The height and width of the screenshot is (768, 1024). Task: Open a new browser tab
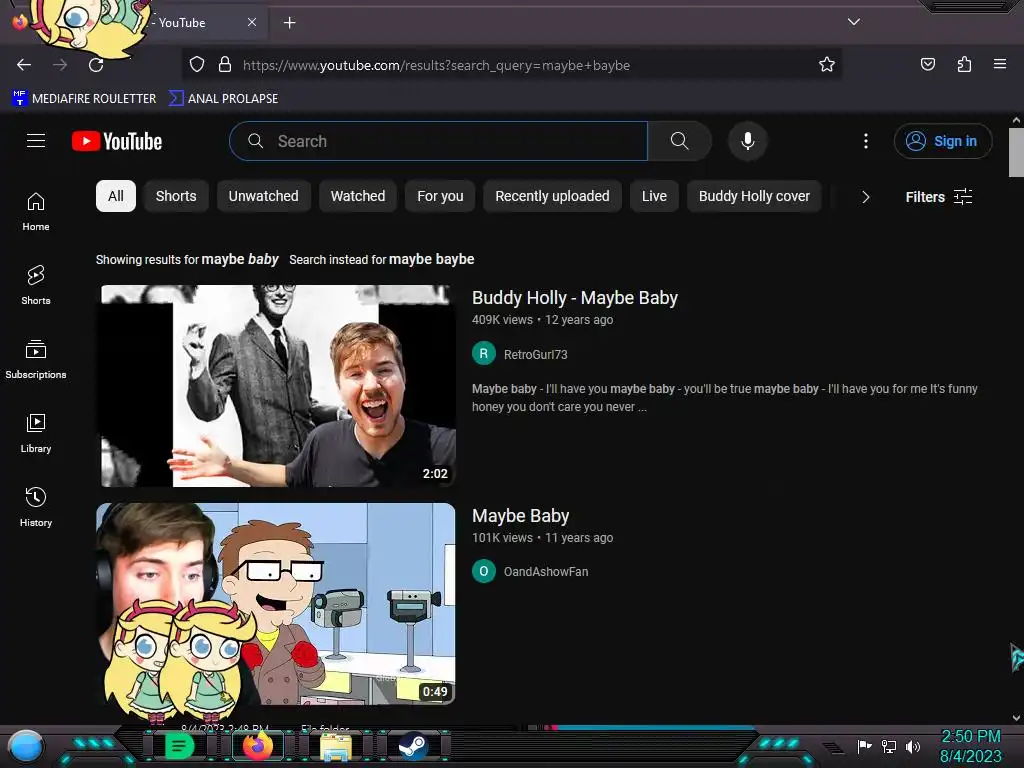[289, 23]
